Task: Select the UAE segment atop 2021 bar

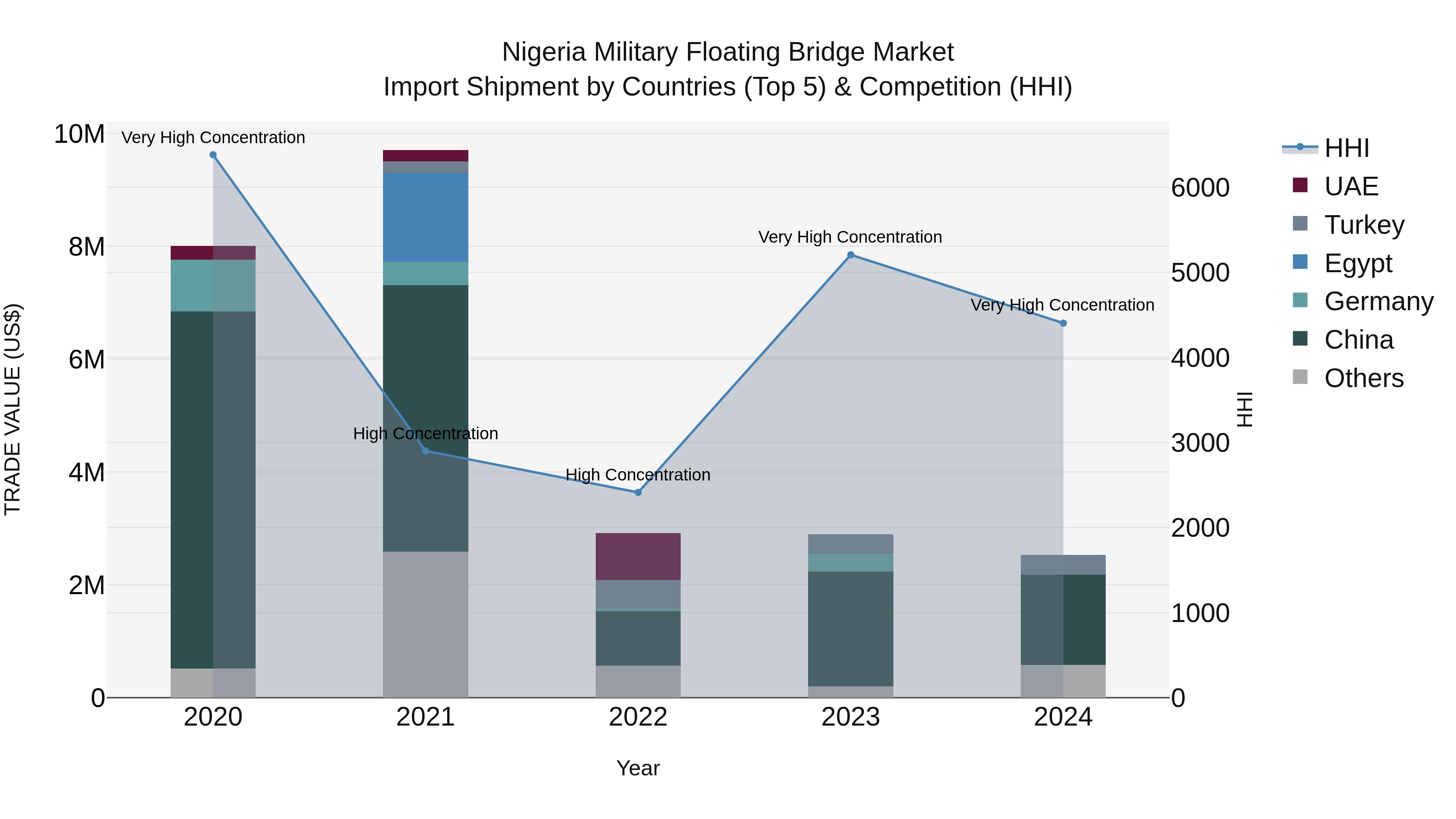Action: (x=425, y=156)
